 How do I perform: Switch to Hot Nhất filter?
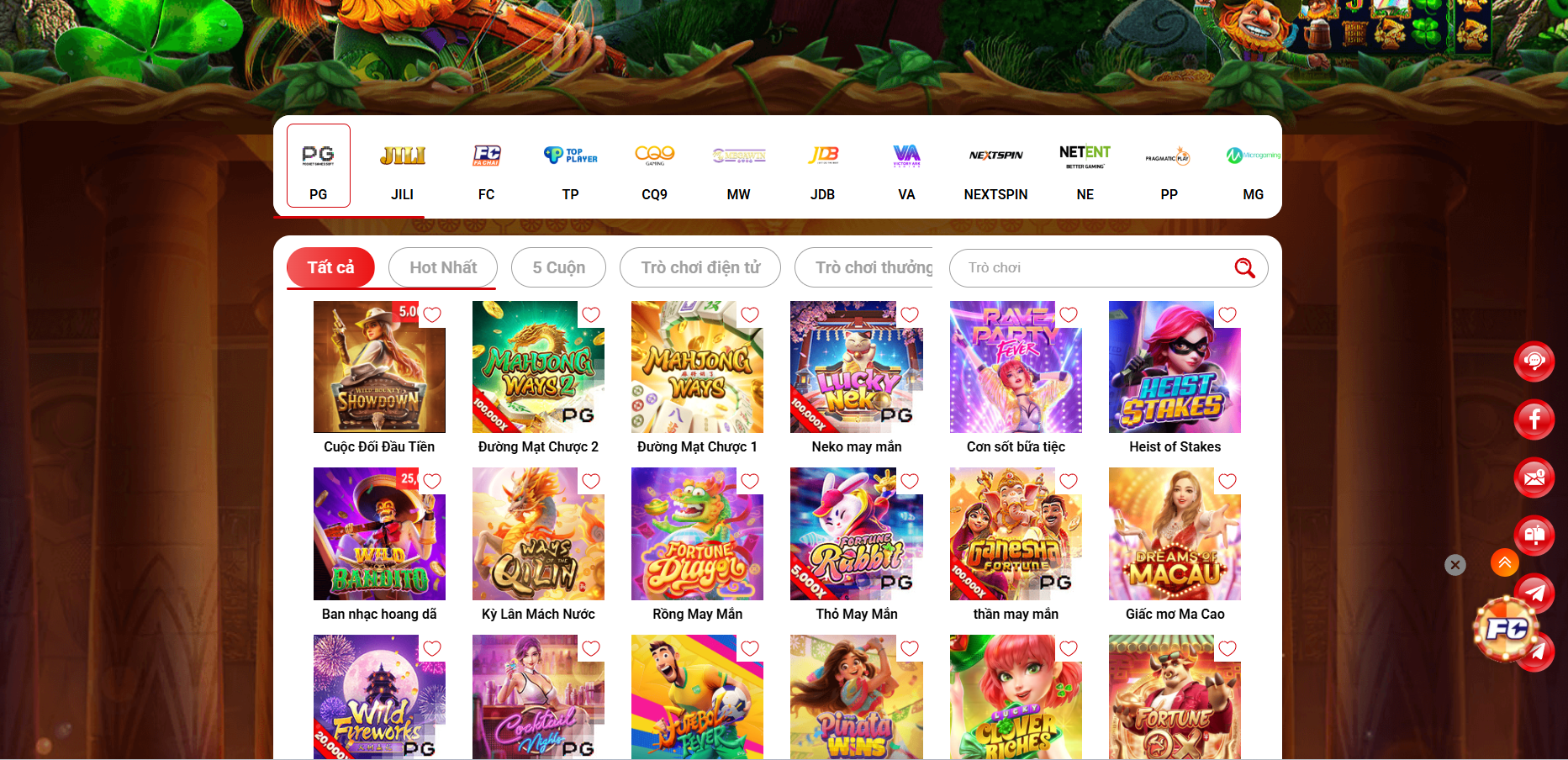click(443, 267)
